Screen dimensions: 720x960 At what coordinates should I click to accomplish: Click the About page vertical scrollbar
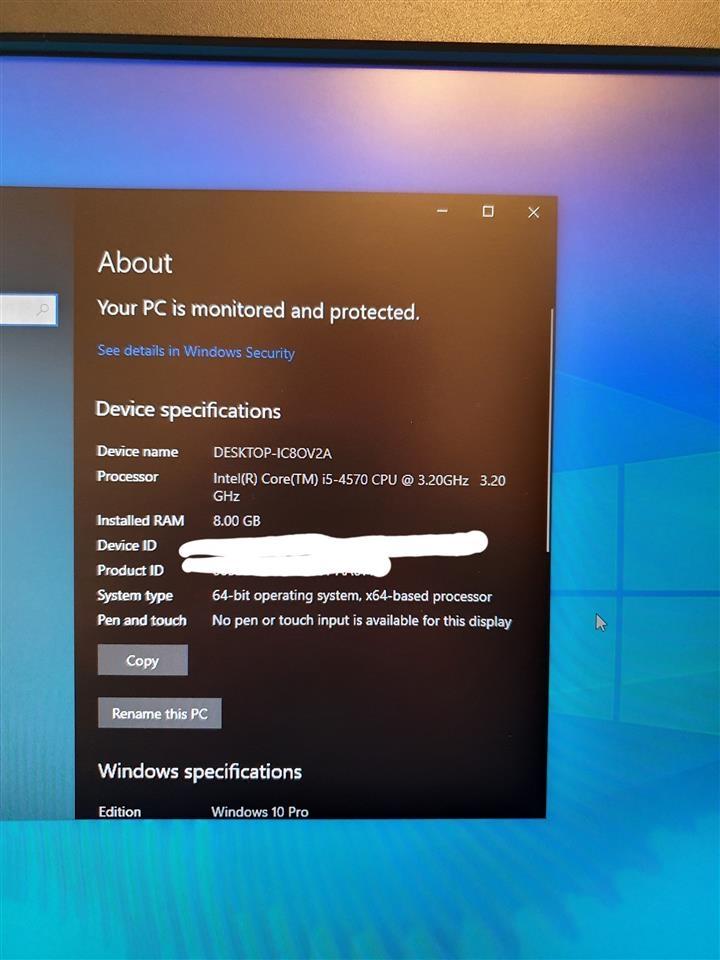(x=549, y=430)
